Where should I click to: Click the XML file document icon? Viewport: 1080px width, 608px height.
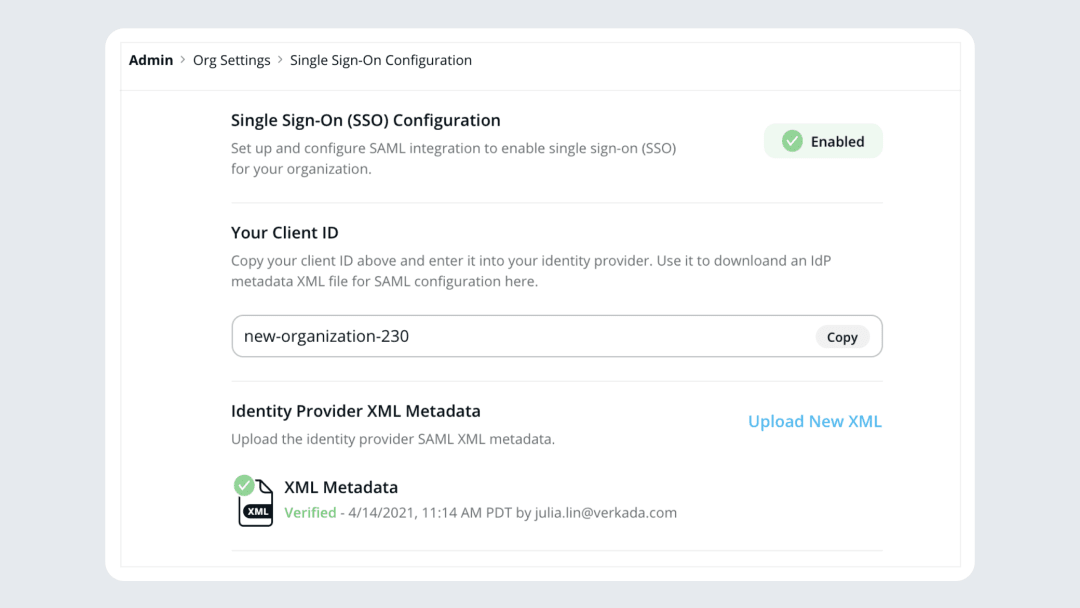tap(256, 504)
